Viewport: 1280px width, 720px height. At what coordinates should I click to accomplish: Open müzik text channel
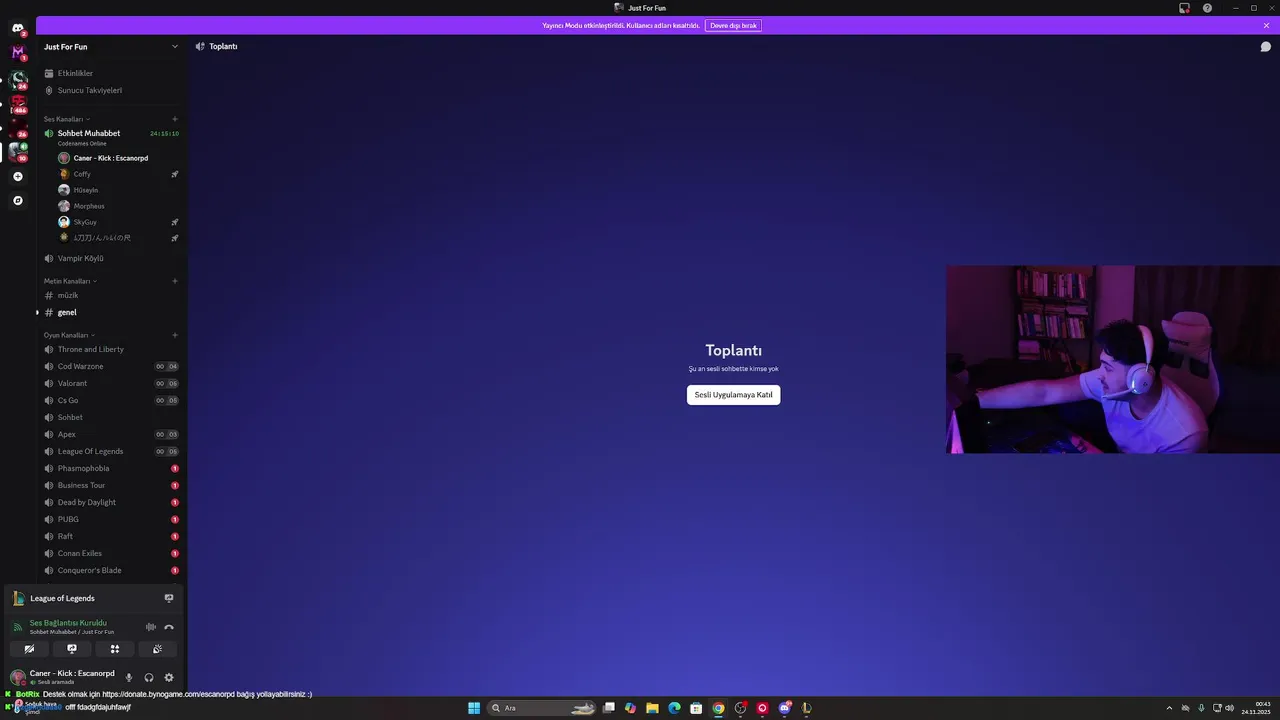point(110,295)
